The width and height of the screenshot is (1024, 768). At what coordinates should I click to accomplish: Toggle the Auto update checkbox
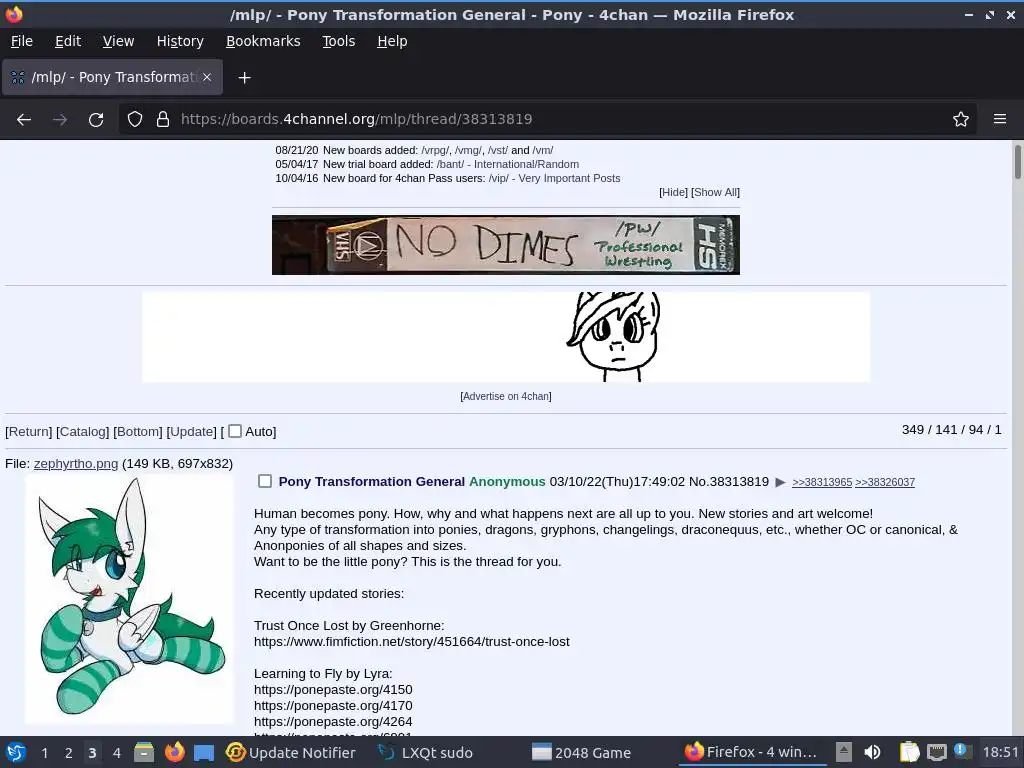235,431
